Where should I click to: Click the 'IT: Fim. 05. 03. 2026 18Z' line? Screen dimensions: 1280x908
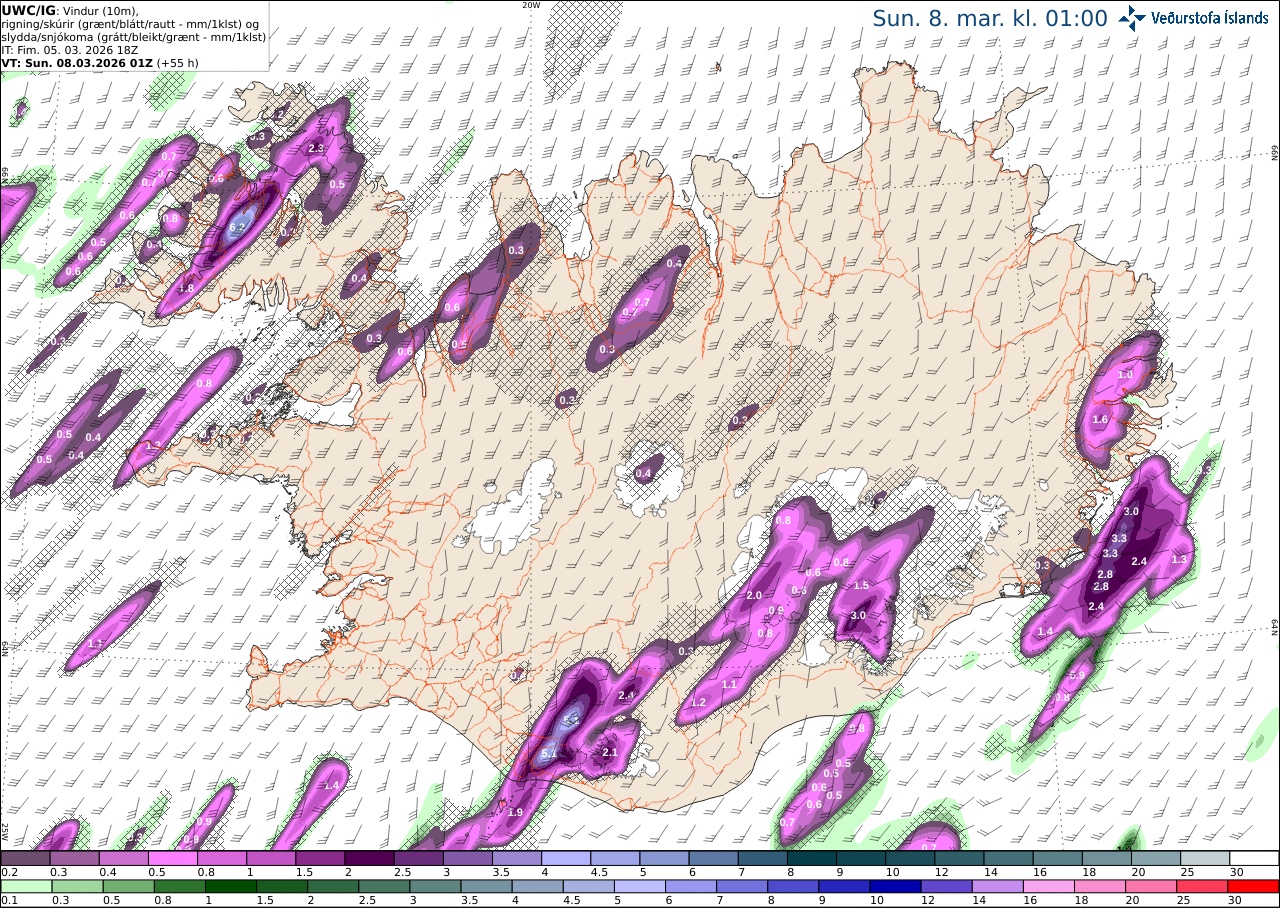70,49
